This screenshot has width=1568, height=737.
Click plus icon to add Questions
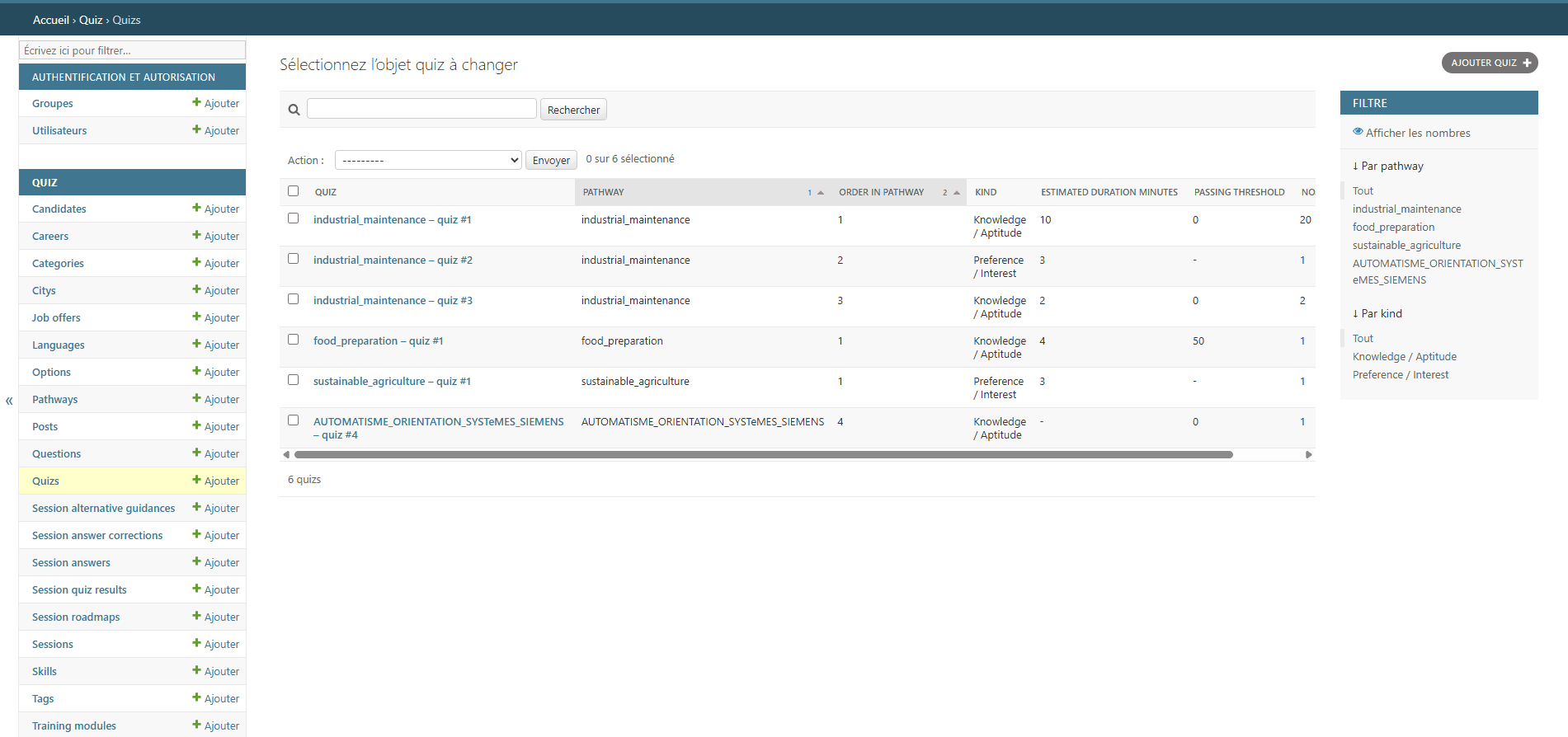196,453
